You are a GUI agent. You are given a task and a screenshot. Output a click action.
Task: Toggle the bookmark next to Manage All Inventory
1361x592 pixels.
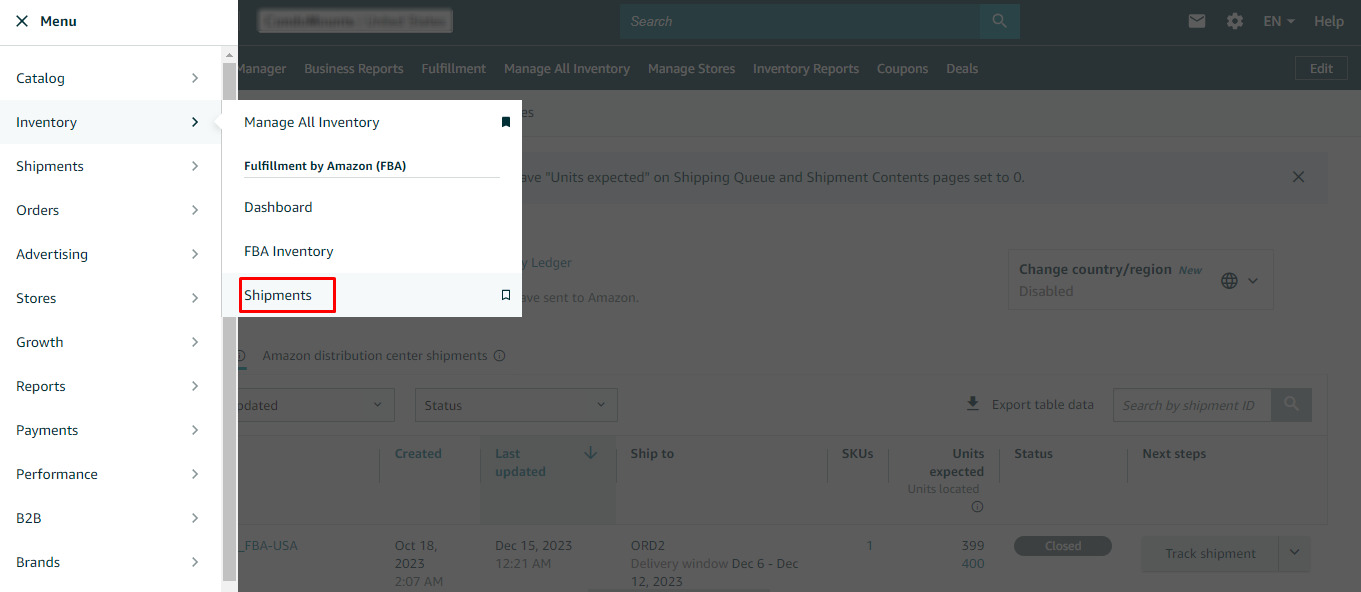(x=506, y=122)
